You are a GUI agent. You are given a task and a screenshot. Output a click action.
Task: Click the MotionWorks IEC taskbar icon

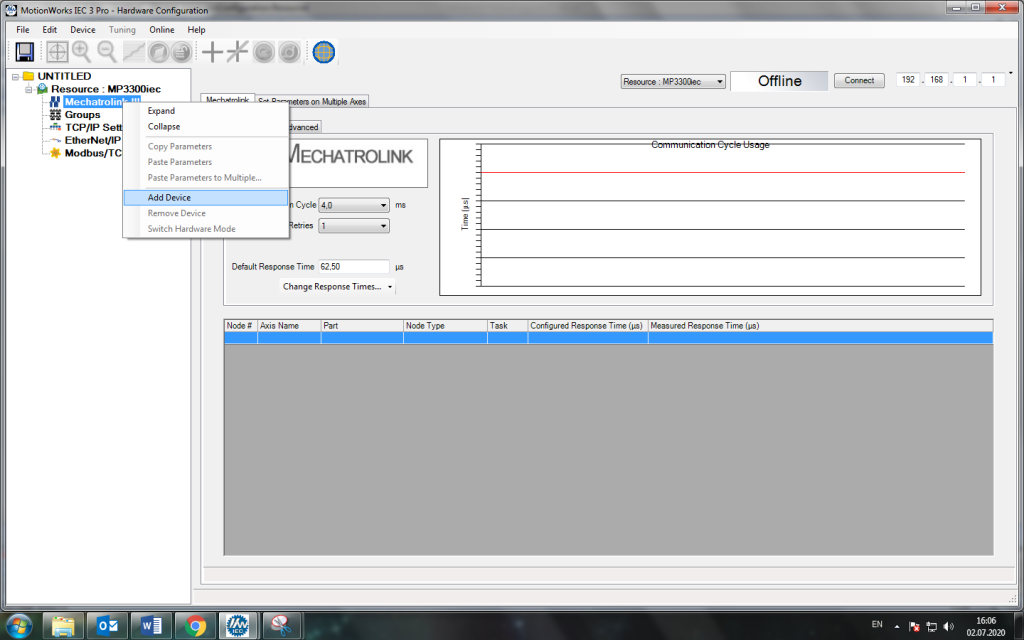238,626
